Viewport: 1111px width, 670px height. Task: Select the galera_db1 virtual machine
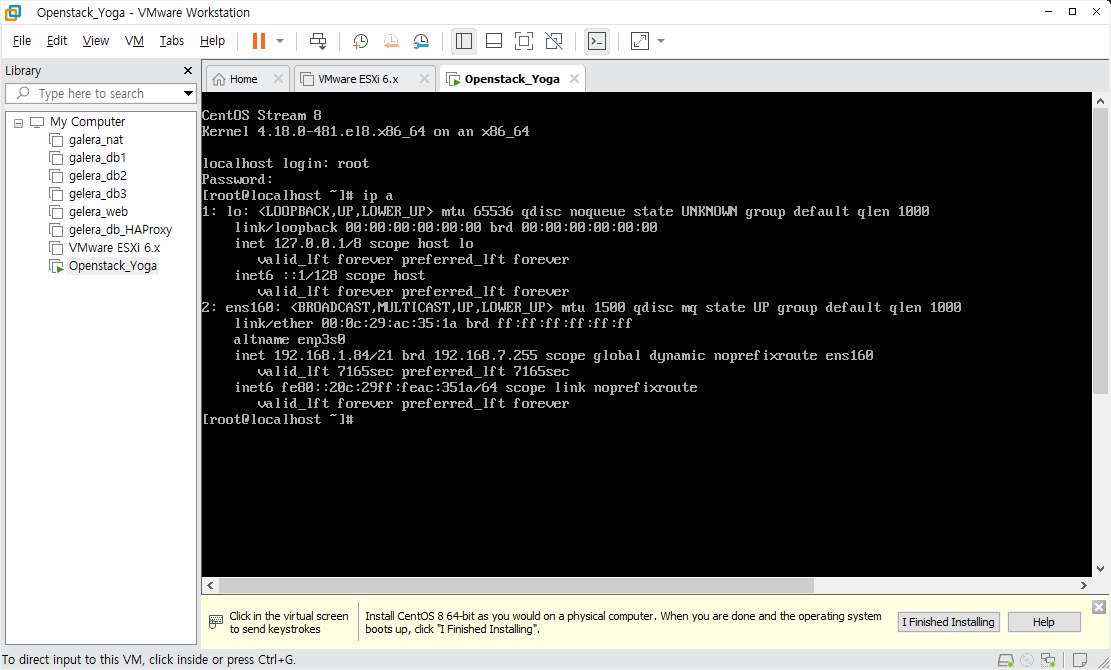point(97,158)
